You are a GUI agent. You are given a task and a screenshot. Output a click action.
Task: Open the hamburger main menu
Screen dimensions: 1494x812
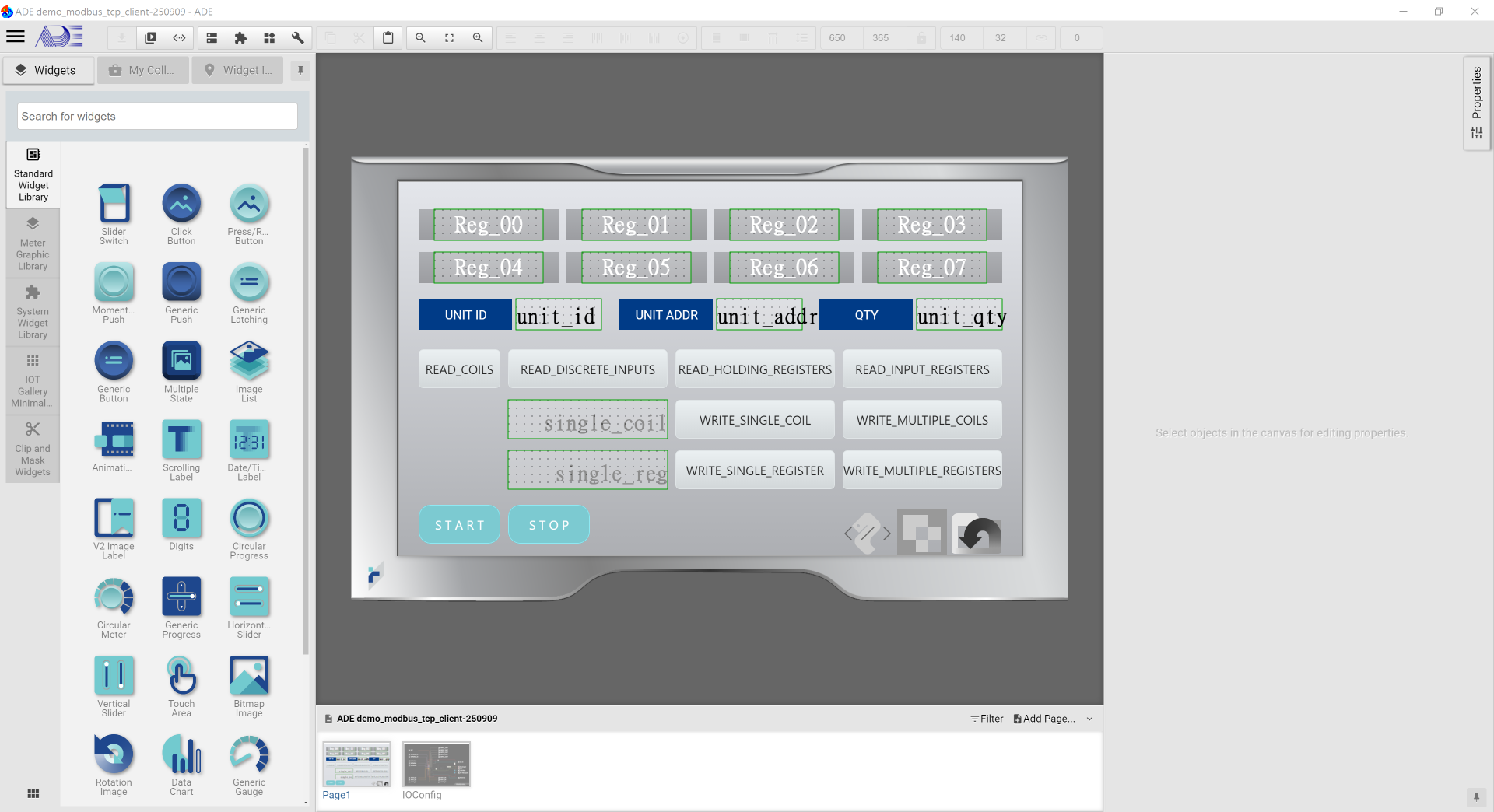pos(16,37)
